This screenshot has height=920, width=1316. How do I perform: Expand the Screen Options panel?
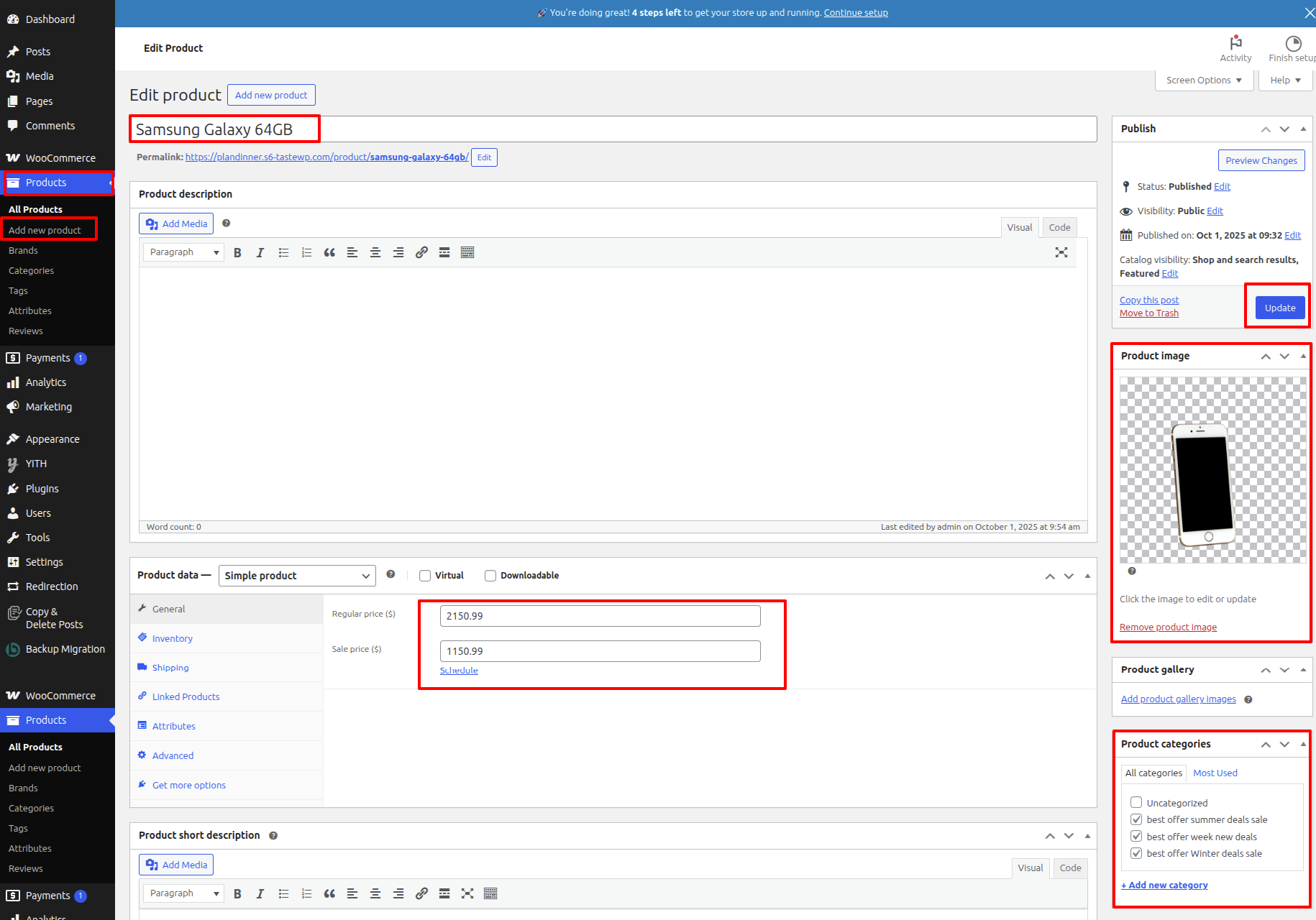pos(1204,80)
